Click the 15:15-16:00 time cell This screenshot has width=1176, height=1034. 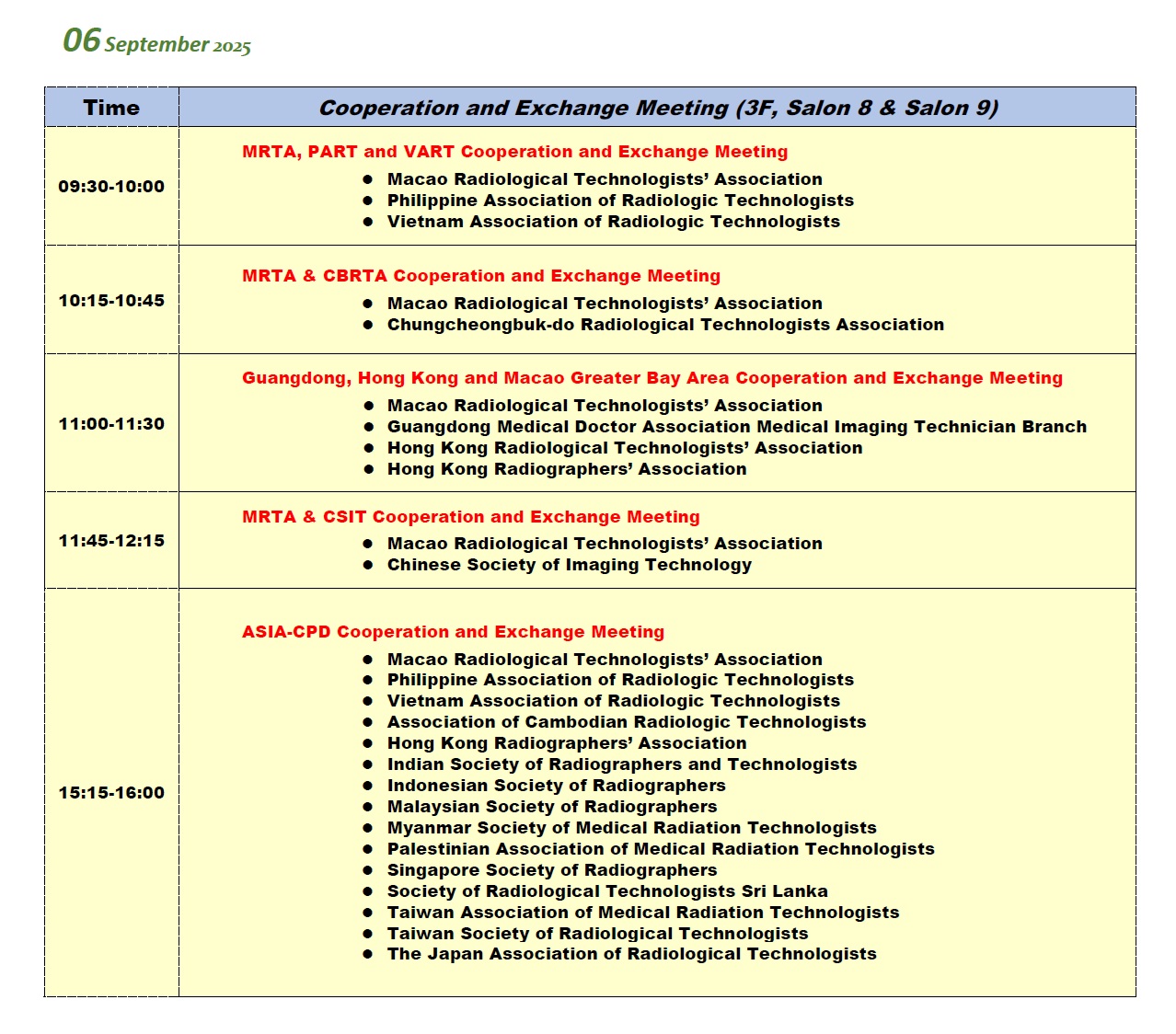(x=111, y=793)
